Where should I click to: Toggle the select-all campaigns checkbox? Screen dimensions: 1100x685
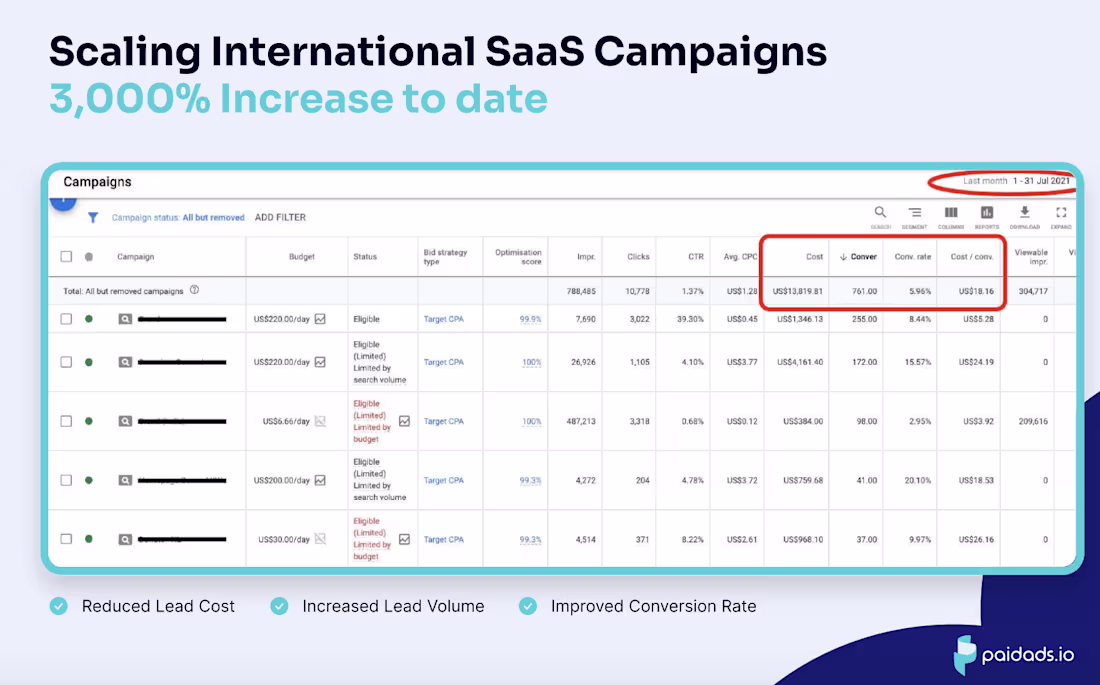click(x=66, y=256)
